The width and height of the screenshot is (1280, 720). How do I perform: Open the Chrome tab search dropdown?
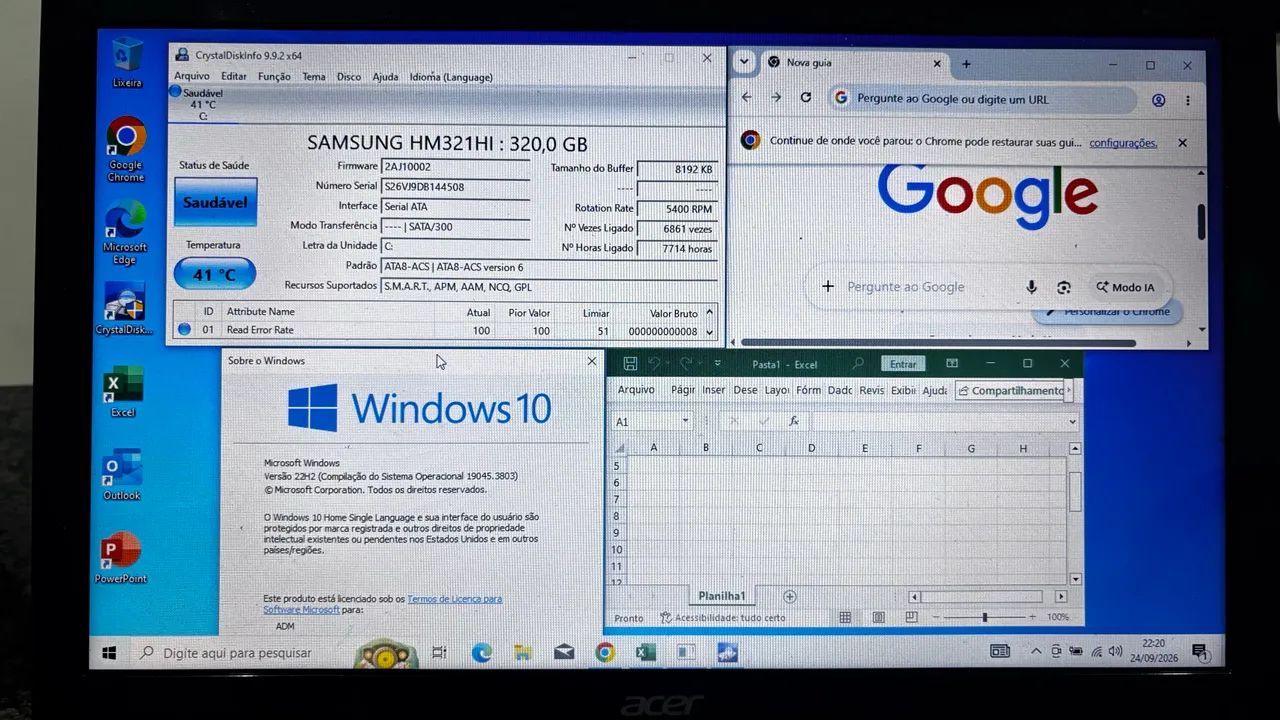pos(743,62)
